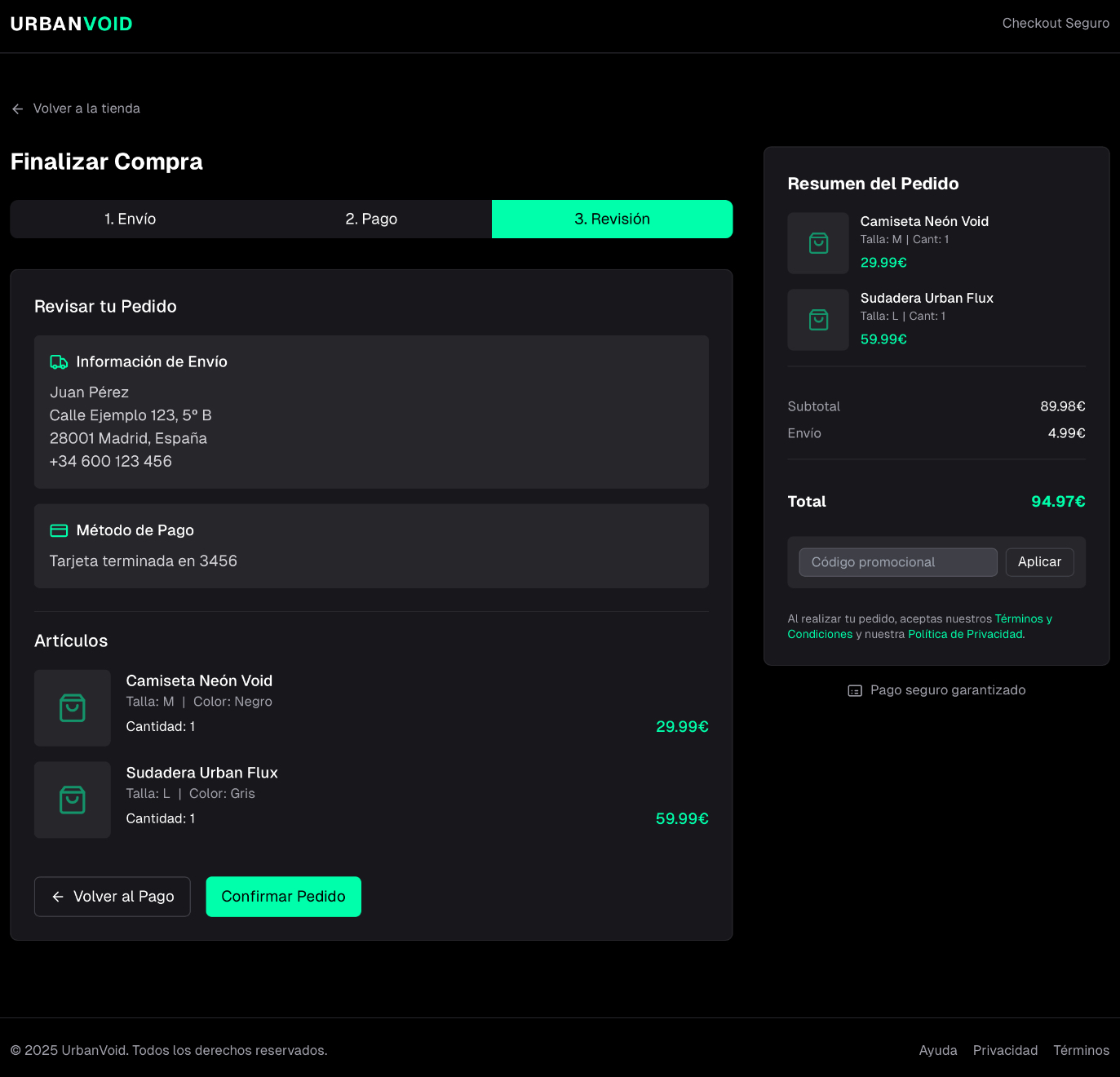The height and width of the screenshot is (1077, 1120).
Task: Click the Sudadera Urban Flux bag thumbnail in Artículos
Action: 73,800
